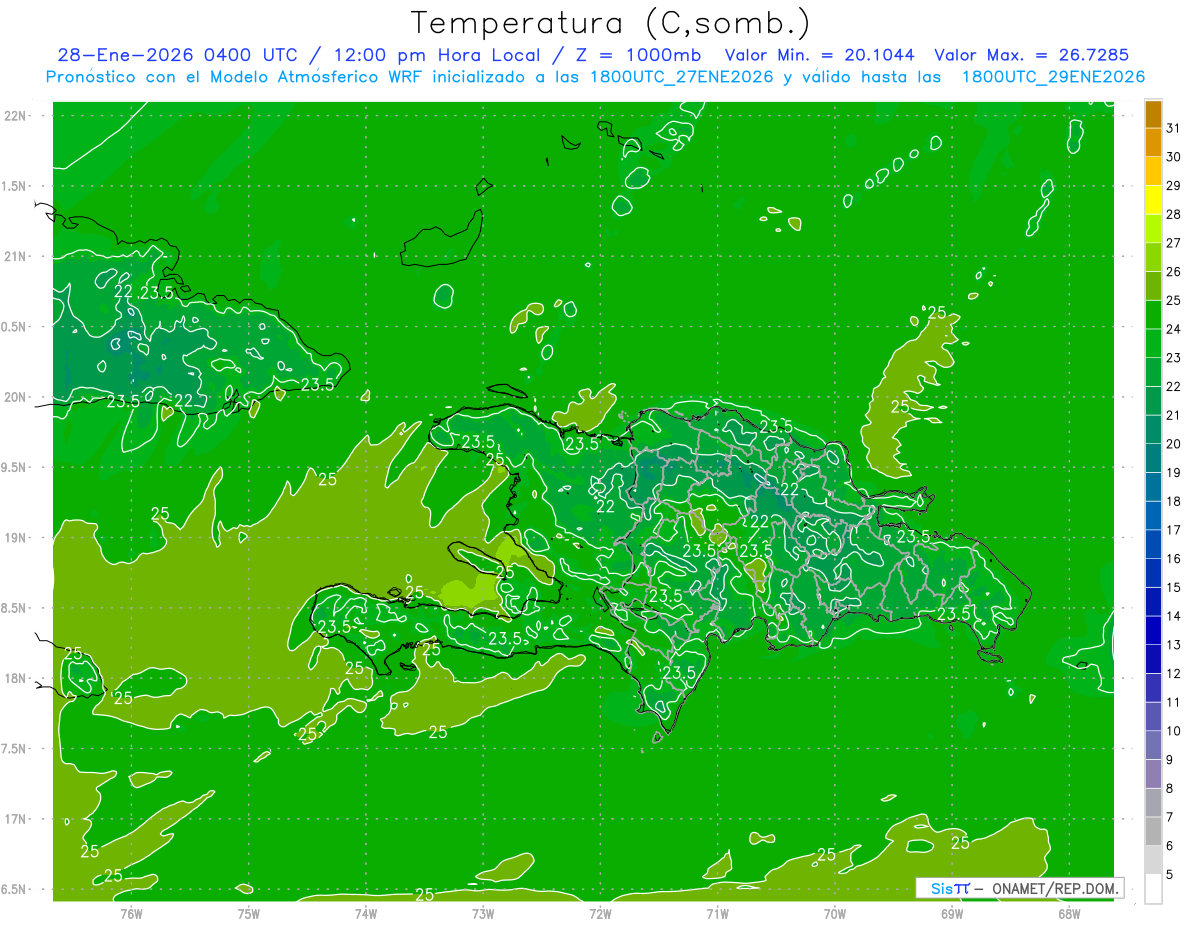This screenshot has width=1200, height=927.
Task: Click the 74W longitude axis label
Action: [366, 914]
